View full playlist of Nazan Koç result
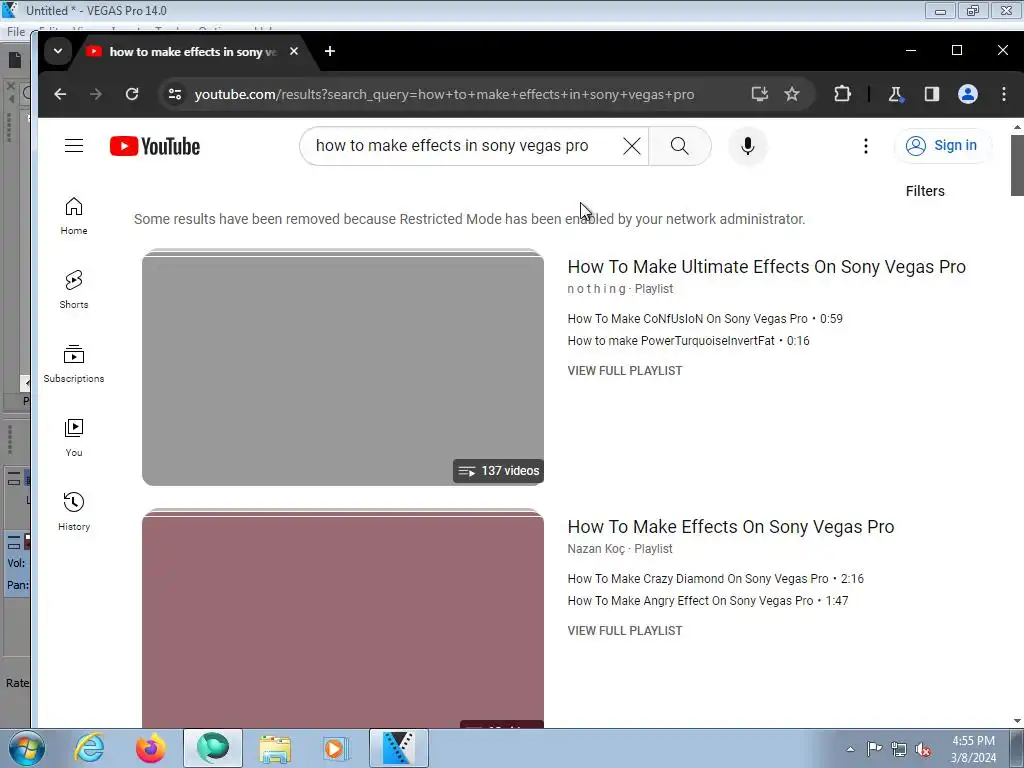 tap(624, 631)
